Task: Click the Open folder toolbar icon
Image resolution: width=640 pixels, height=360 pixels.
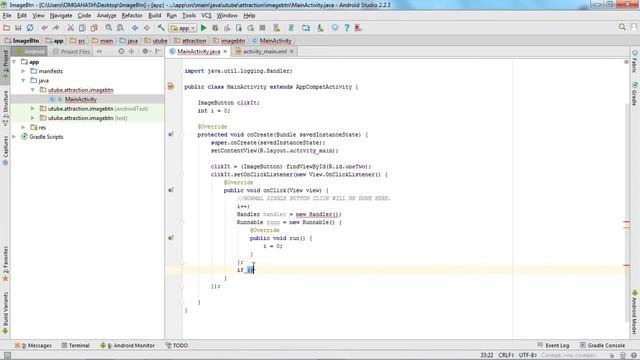Action: [7, 28]
